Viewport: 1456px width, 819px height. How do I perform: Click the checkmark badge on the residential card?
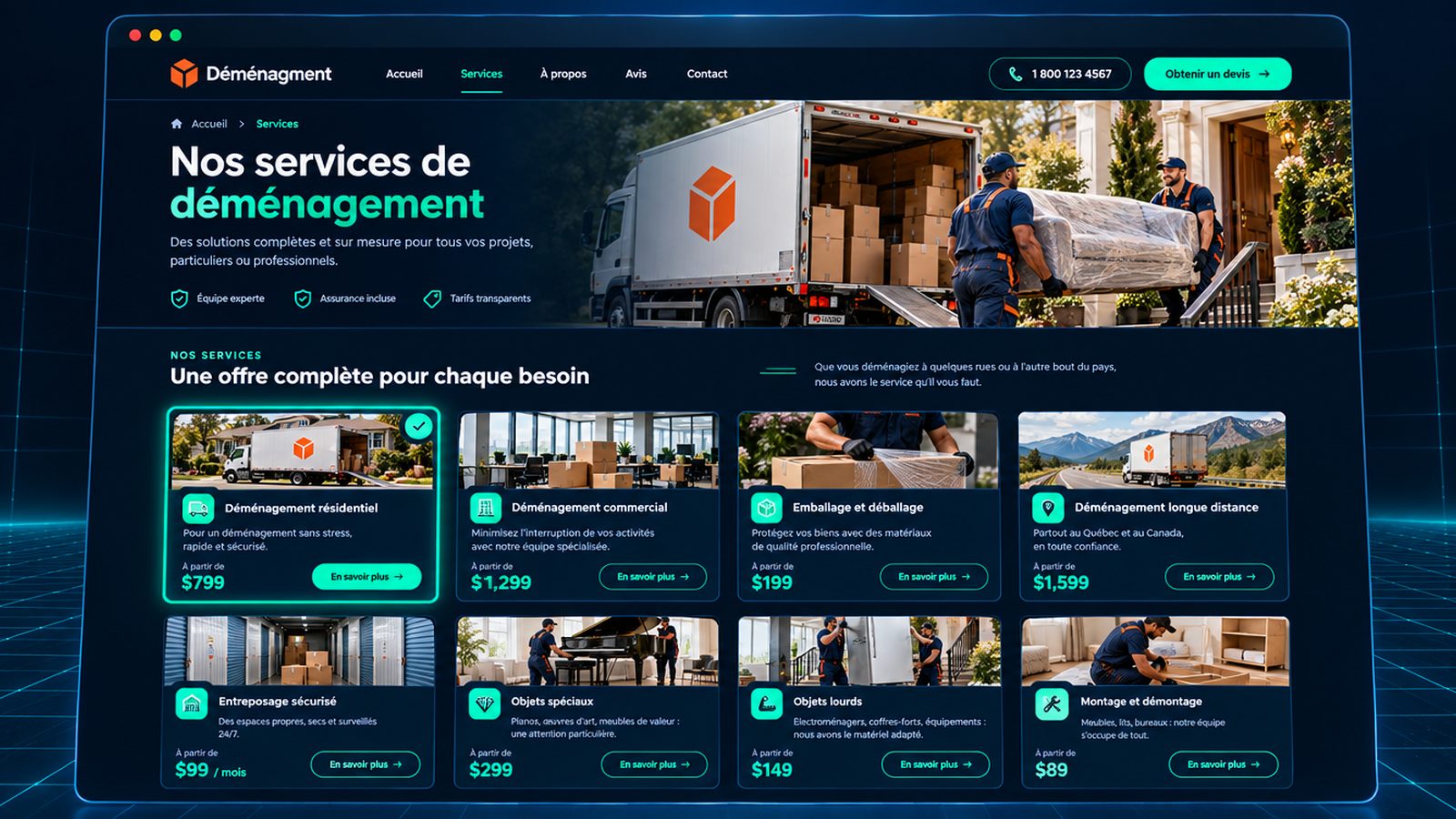coord(419,426)
